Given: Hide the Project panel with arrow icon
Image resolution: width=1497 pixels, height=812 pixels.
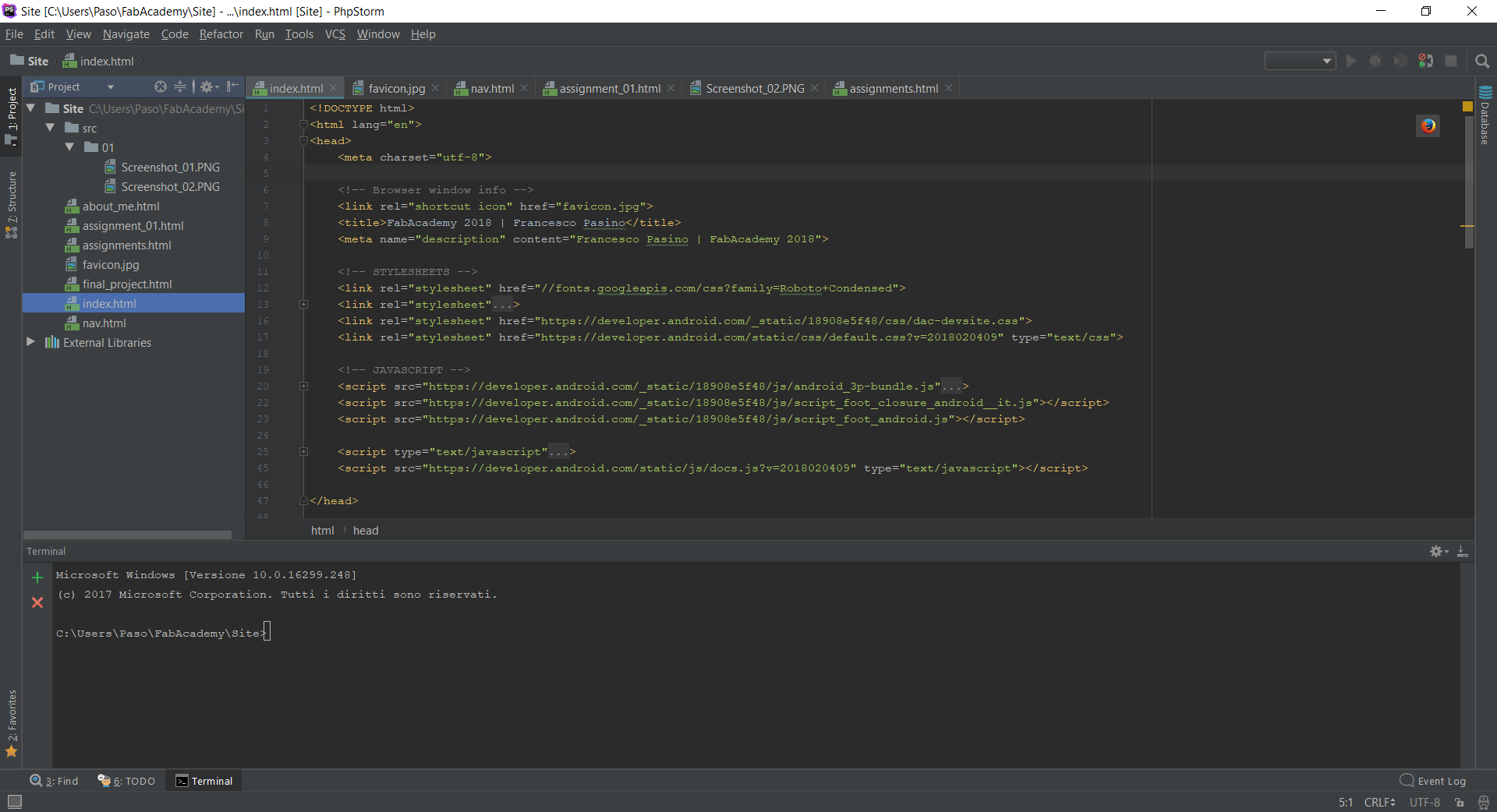Looking at the screenshot, I should pyautogui.click(x=232, y=86).
